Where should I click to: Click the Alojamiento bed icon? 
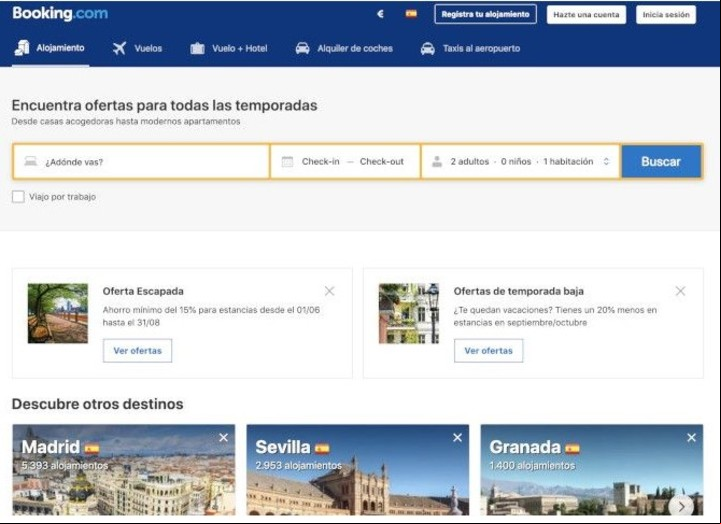tap(22, 48)
